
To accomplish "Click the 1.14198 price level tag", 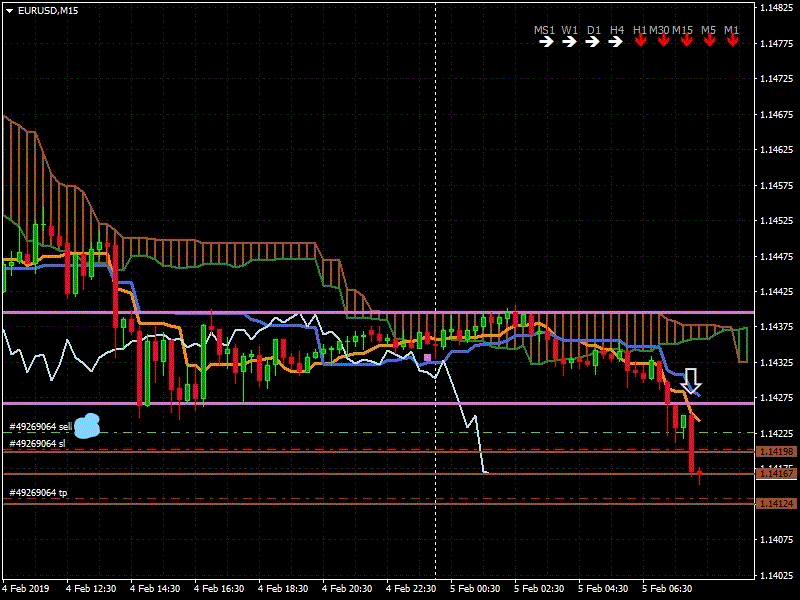I will tap(777, 452).
